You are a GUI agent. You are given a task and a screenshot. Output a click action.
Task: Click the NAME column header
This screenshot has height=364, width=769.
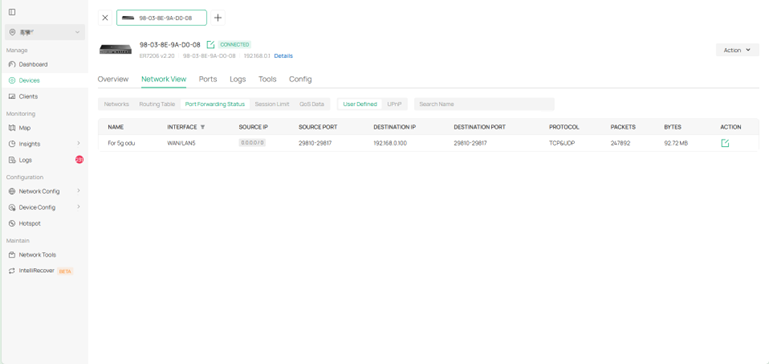pos(116,127)
